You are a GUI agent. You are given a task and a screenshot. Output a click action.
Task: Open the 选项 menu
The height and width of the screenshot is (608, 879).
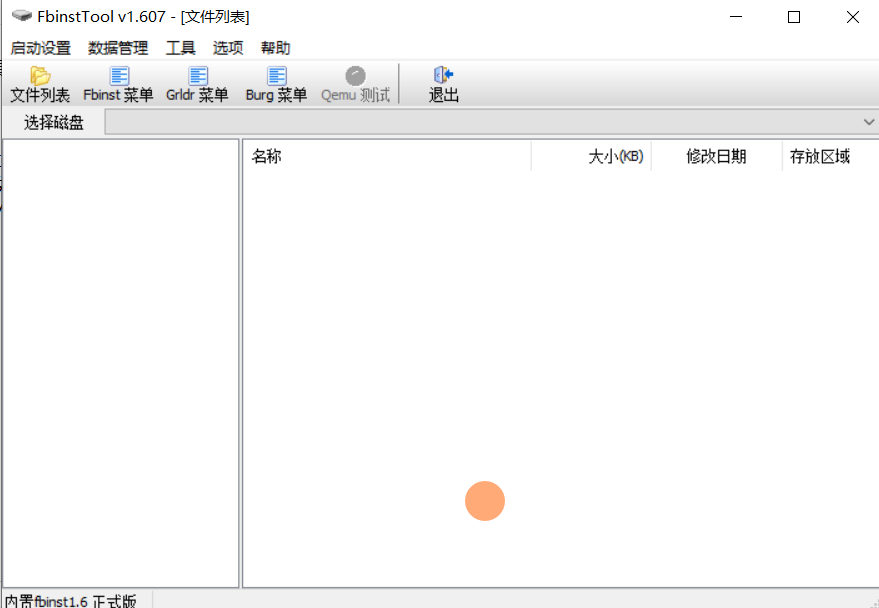[x=228, y=47]
